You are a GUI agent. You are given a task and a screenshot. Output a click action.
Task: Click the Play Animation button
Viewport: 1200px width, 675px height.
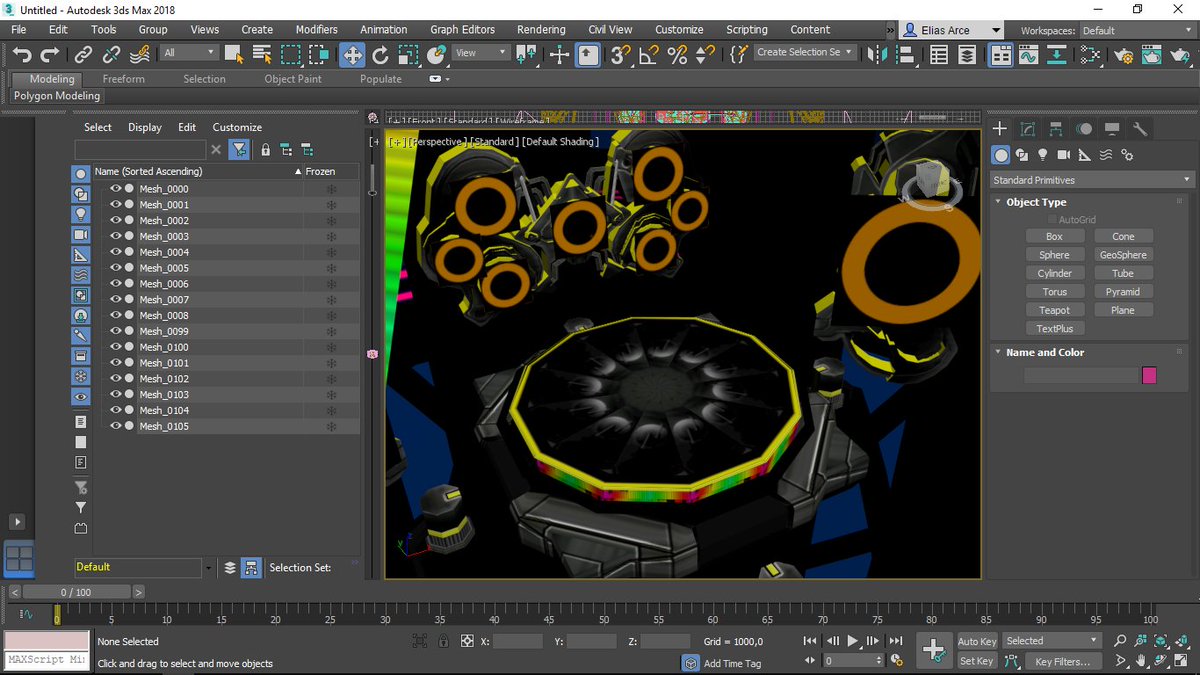point(853,641)
